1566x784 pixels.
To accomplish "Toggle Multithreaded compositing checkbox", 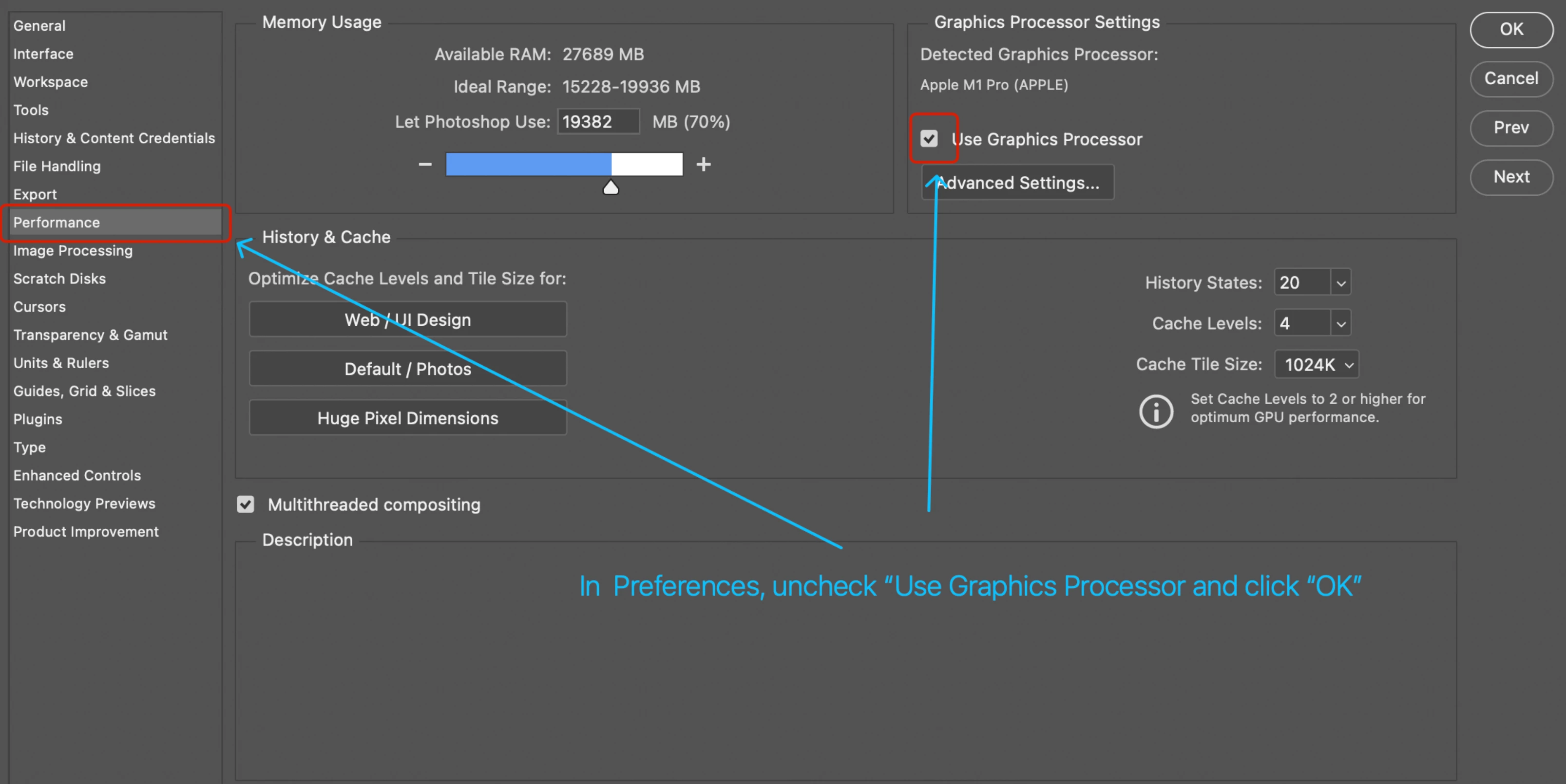I will click(x=246, y=504).
